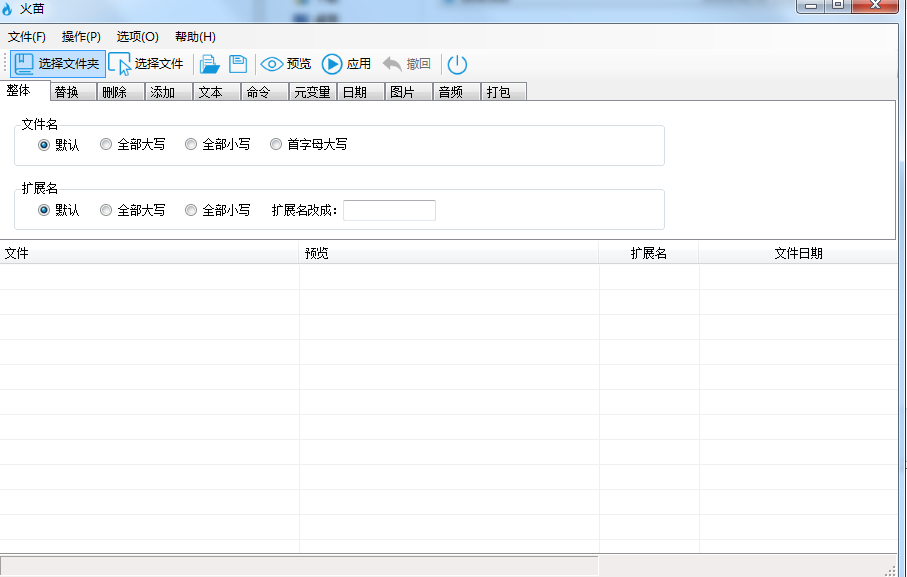
Task: Click the save floppy disk icon
Action: (x=238, y=64)
